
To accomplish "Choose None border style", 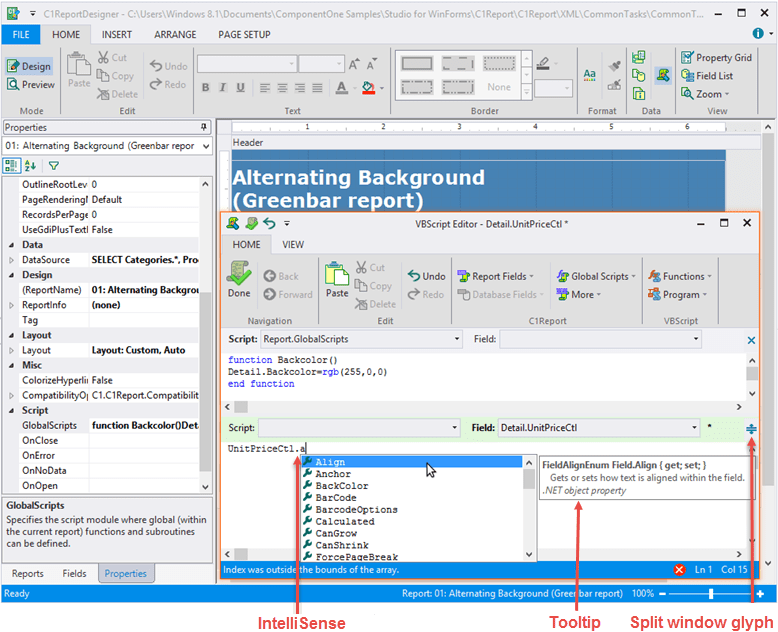I will pyautogui.click(x=499, y=87).
